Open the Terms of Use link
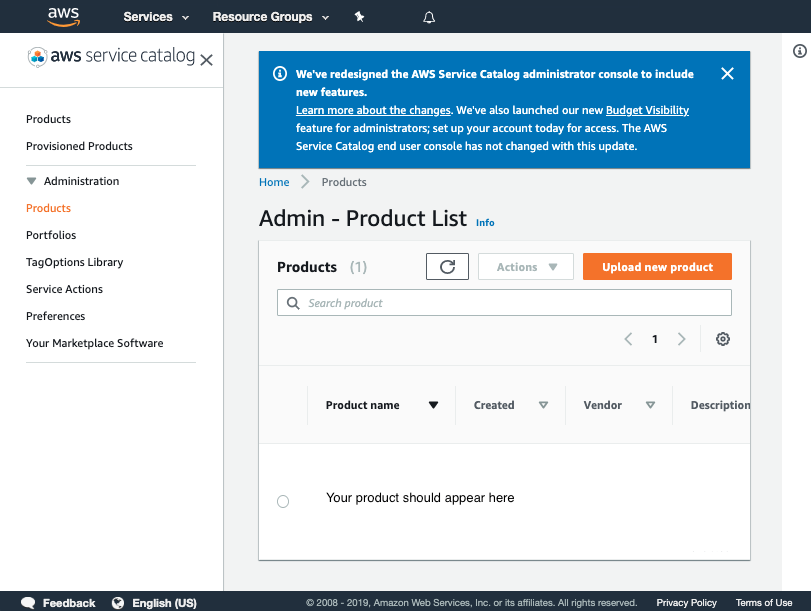This screenshot has width=811, height=611. (764, 603)
